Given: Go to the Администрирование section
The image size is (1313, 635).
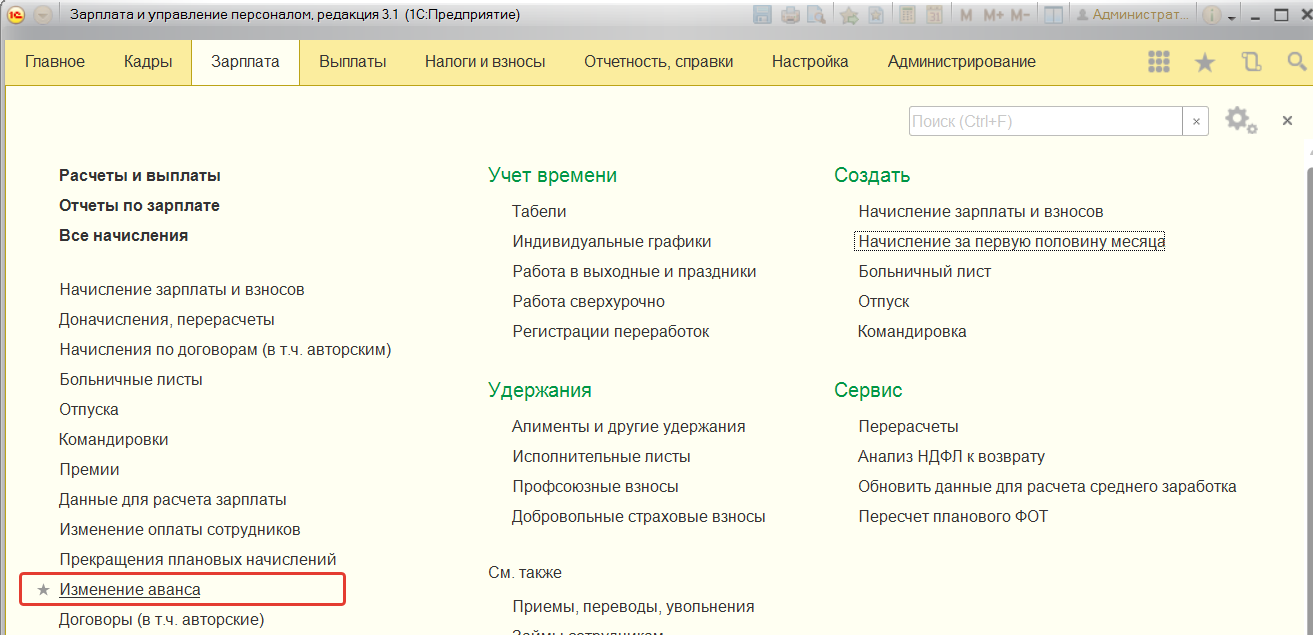Looking at the screenshot, I should 961,62.
